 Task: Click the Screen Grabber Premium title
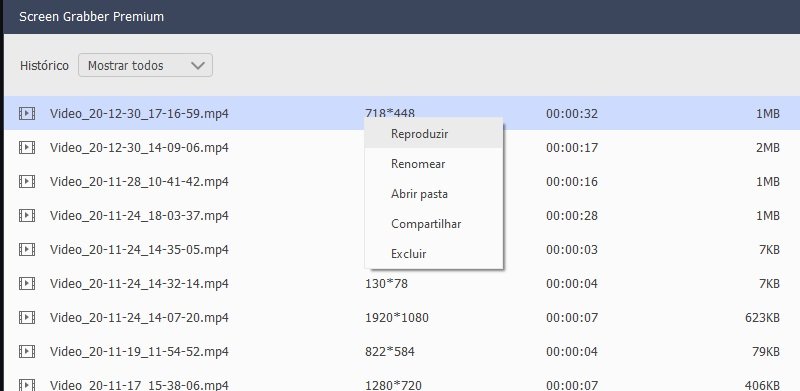point(91,16)
